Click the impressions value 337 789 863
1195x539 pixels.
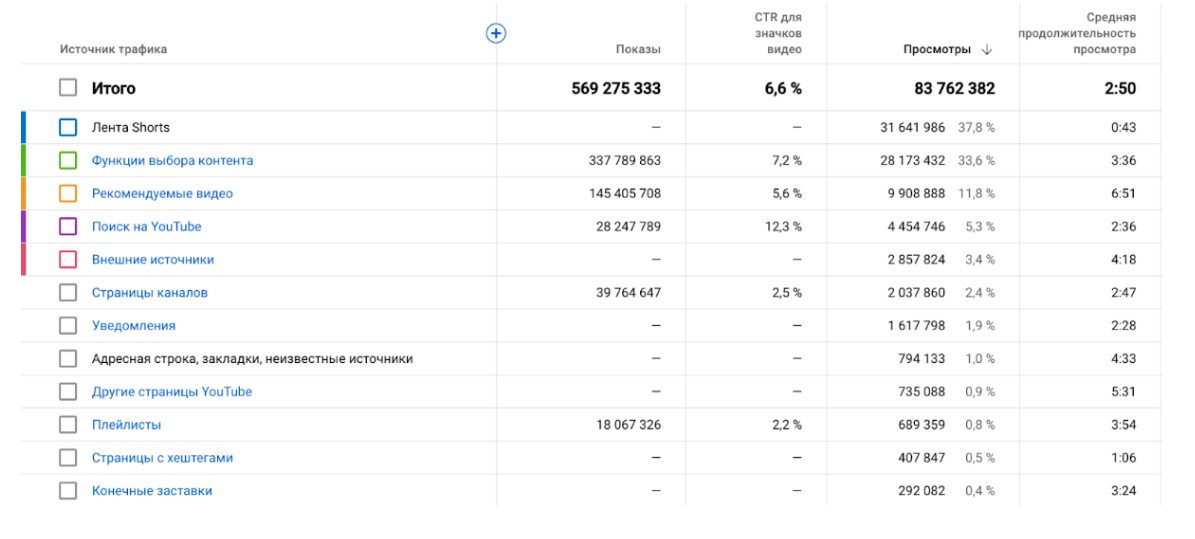pos(625,161)
